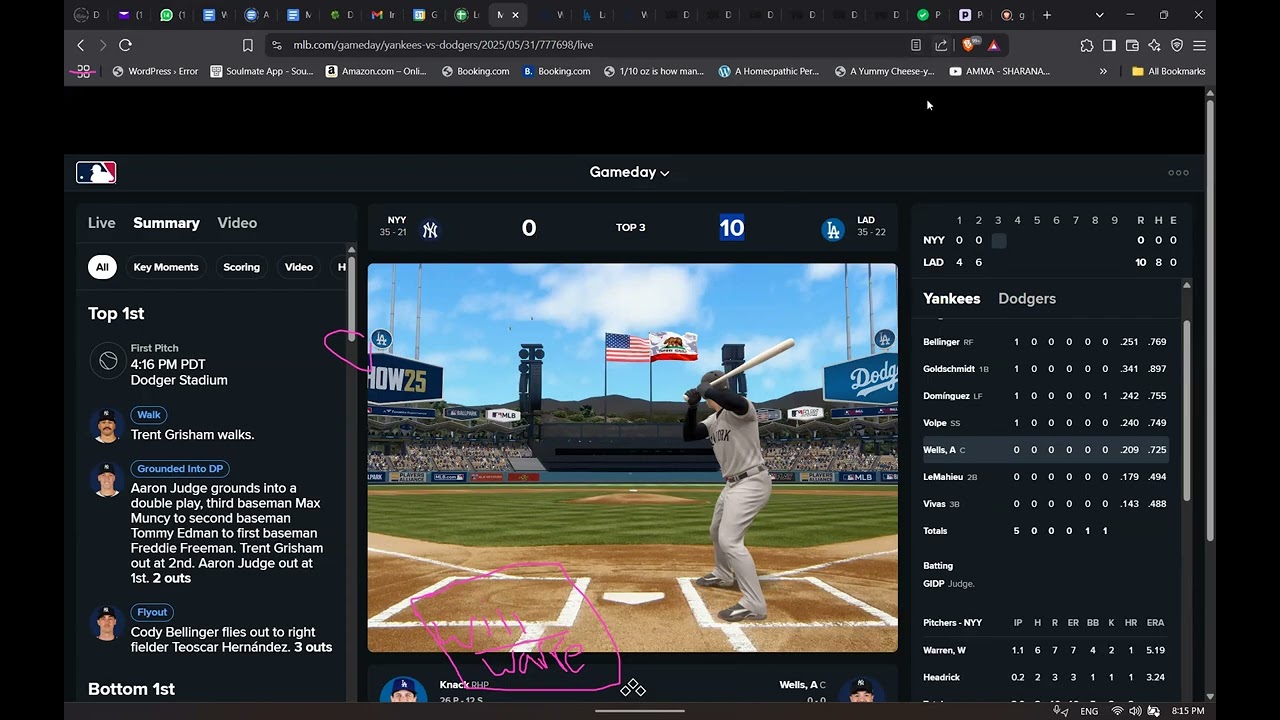Viewport: 1280px width, 720px height.
Task: Click the Flyout play label
Action: pyautogui.click(x=153, y=612)
